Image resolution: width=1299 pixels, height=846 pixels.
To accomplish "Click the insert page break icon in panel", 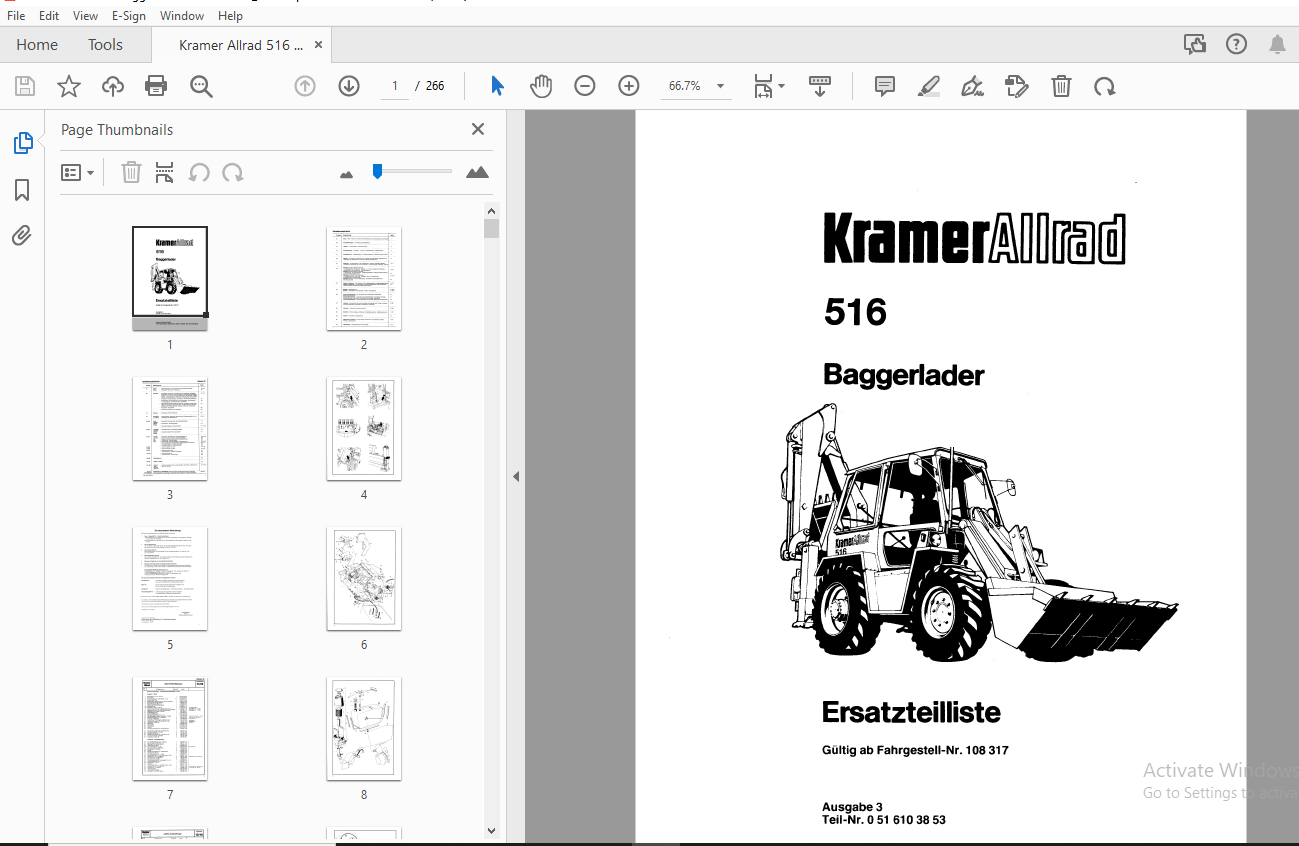I will (x=165, y=173).
